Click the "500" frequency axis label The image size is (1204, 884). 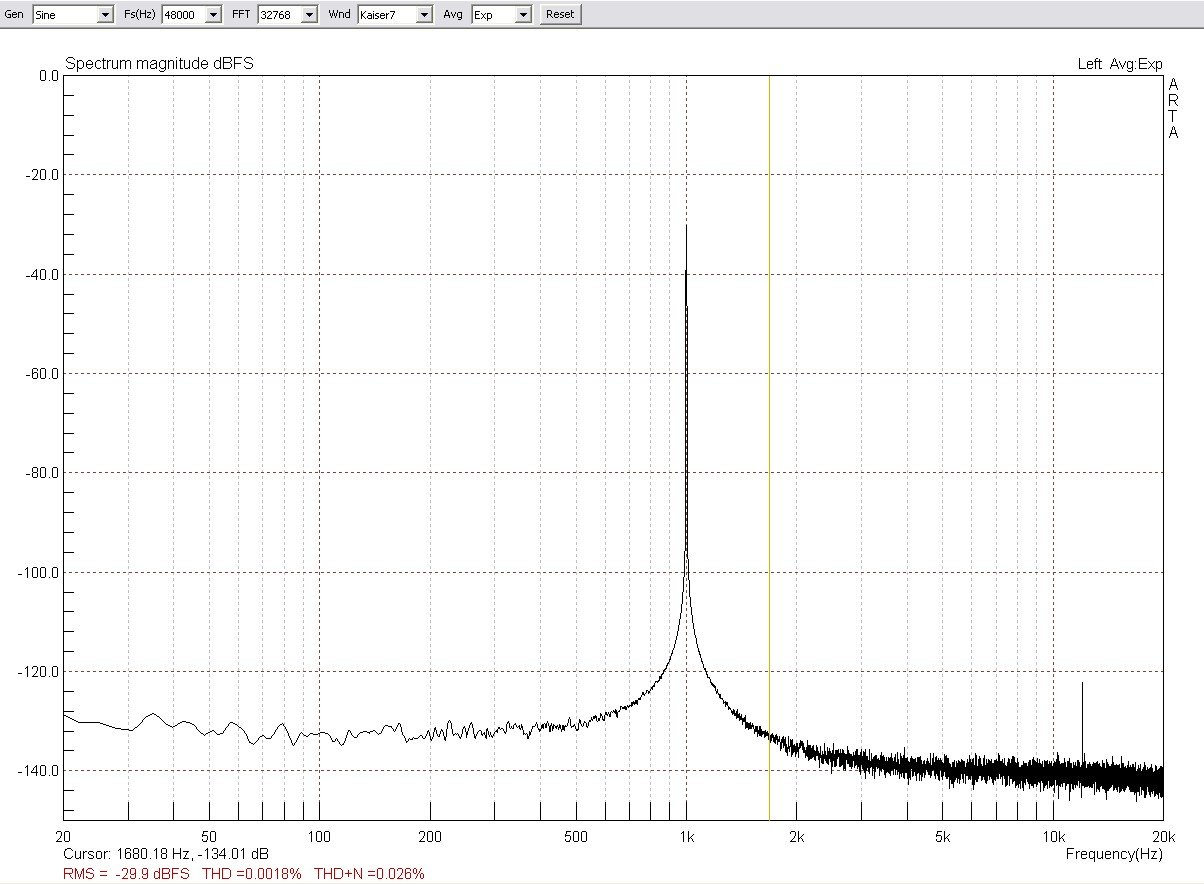pos(576,836)
